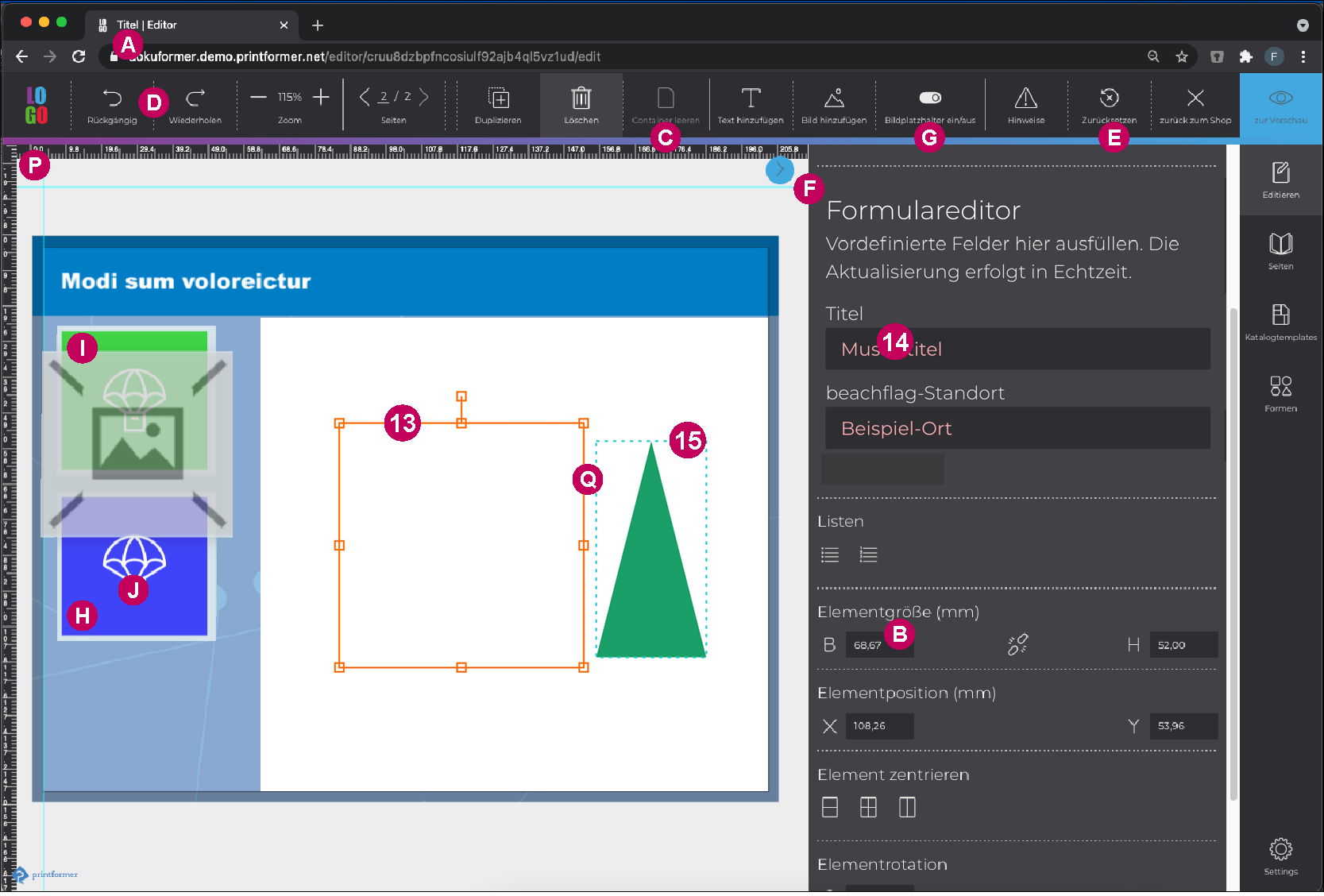Click the Duplizieren icon in toolbar
The image size is (1324, 896).
pyautogui.click(x=498, y=98)
